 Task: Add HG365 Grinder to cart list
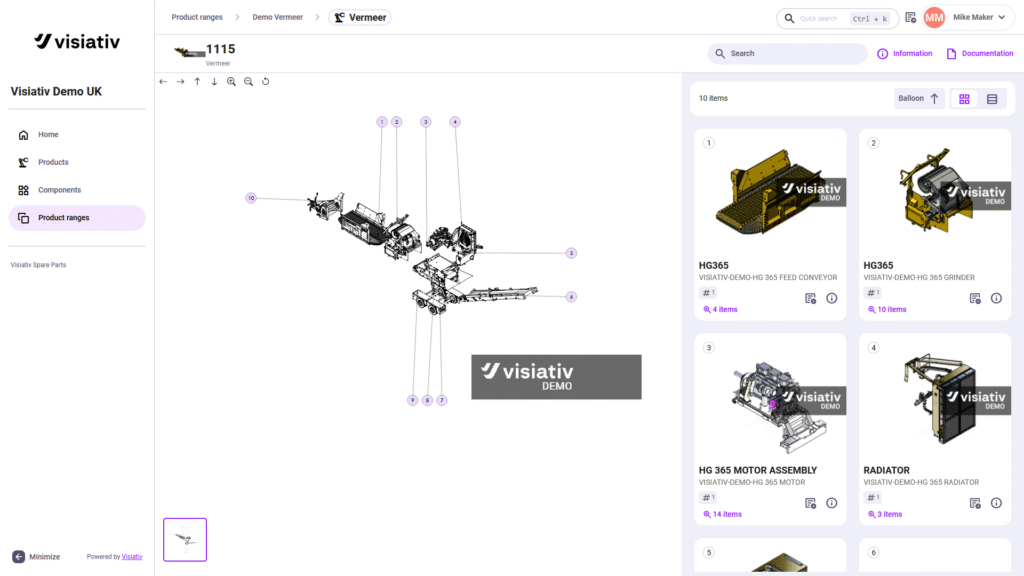pyautogui.click(x=975, y=298)
